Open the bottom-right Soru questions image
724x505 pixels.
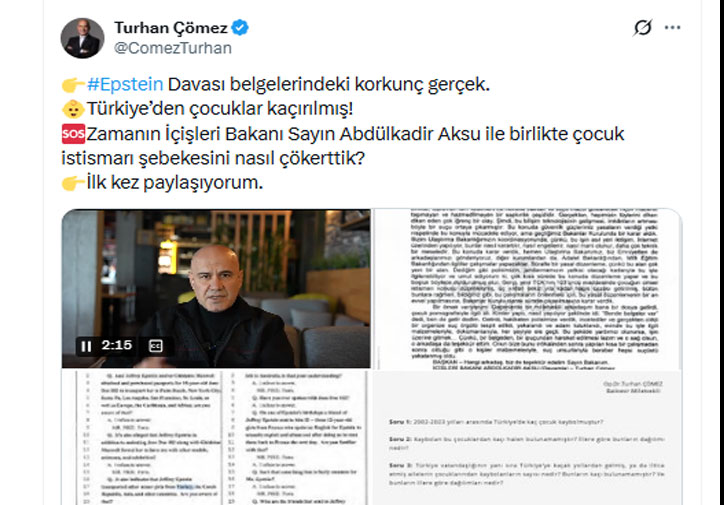527,438
